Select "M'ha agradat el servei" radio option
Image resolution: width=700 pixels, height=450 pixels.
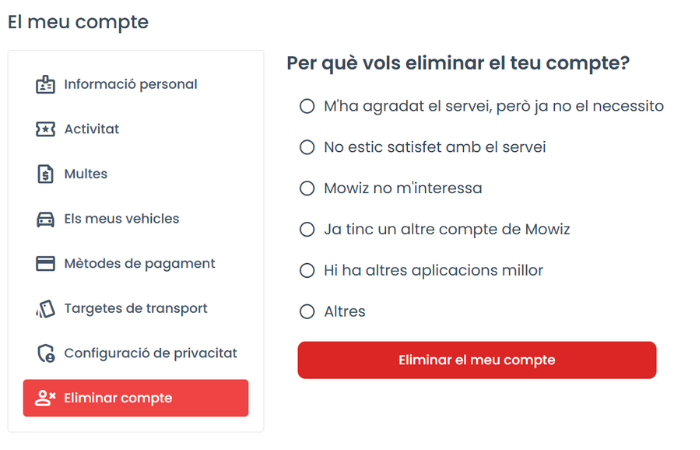pos(307,106)
